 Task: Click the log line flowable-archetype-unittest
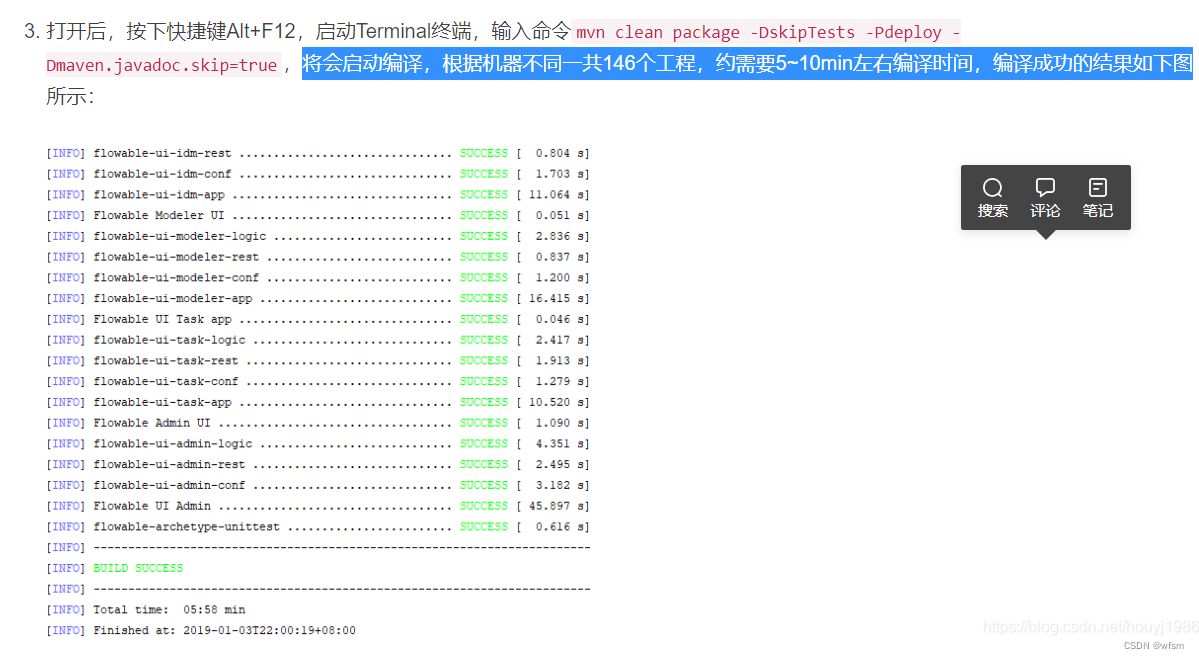click(317, 527)
